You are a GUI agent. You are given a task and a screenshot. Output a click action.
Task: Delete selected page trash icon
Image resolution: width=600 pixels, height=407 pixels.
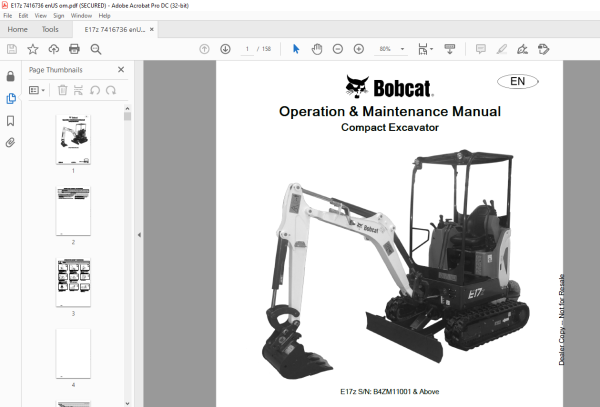(62, 90)
